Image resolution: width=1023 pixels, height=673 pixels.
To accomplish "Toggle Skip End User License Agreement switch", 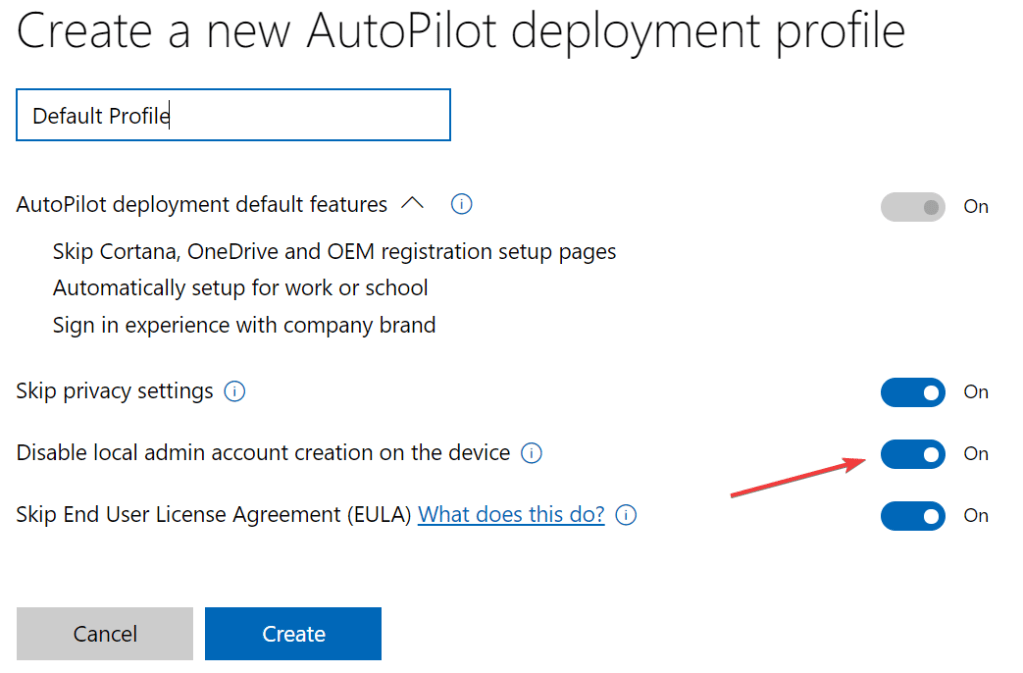I will pos(913,516).
